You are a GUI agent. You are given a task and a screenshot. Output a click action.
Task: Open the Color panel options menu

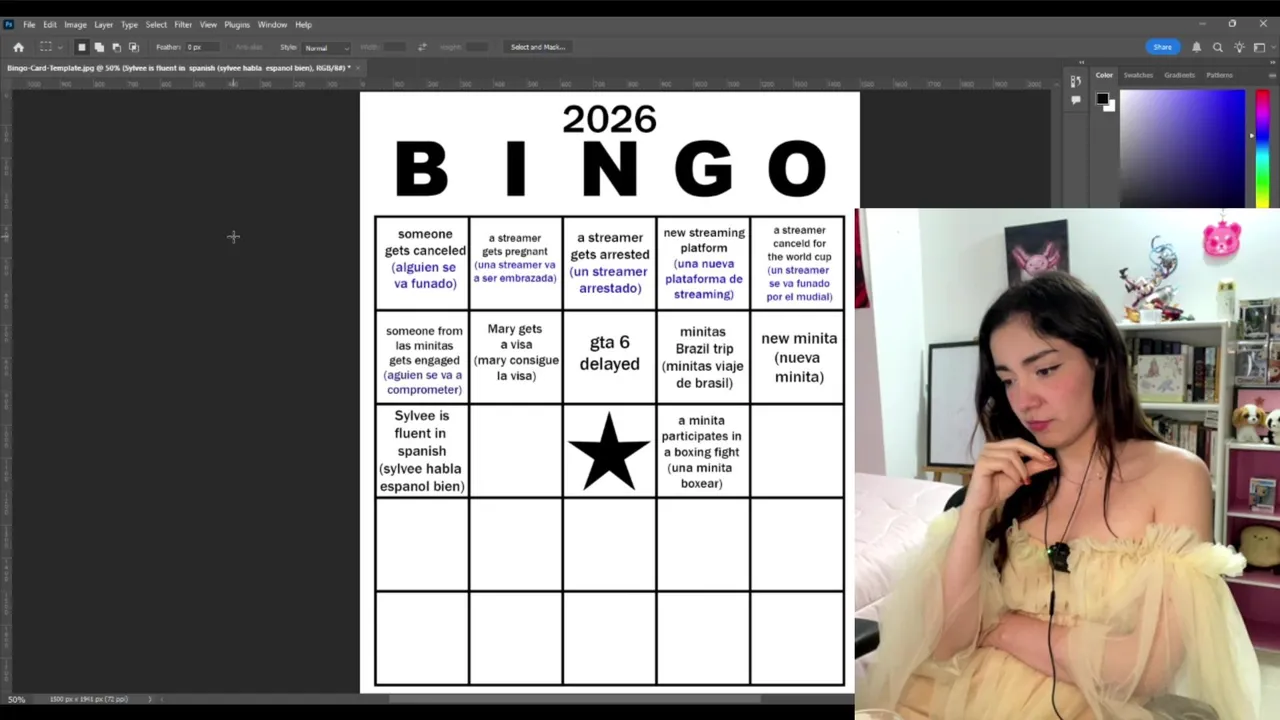1273,76
